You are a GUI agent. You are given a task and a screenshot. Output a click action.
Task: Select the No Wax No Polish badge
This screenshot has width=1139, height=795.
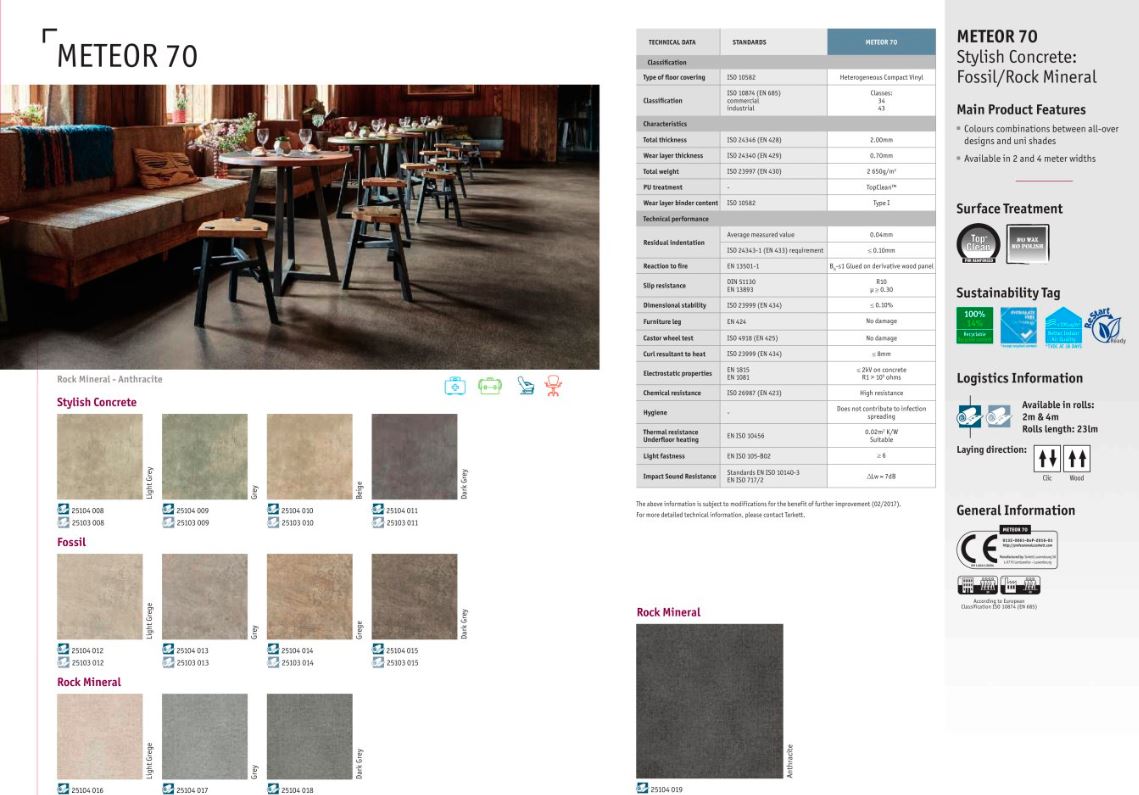point(1027,243)
